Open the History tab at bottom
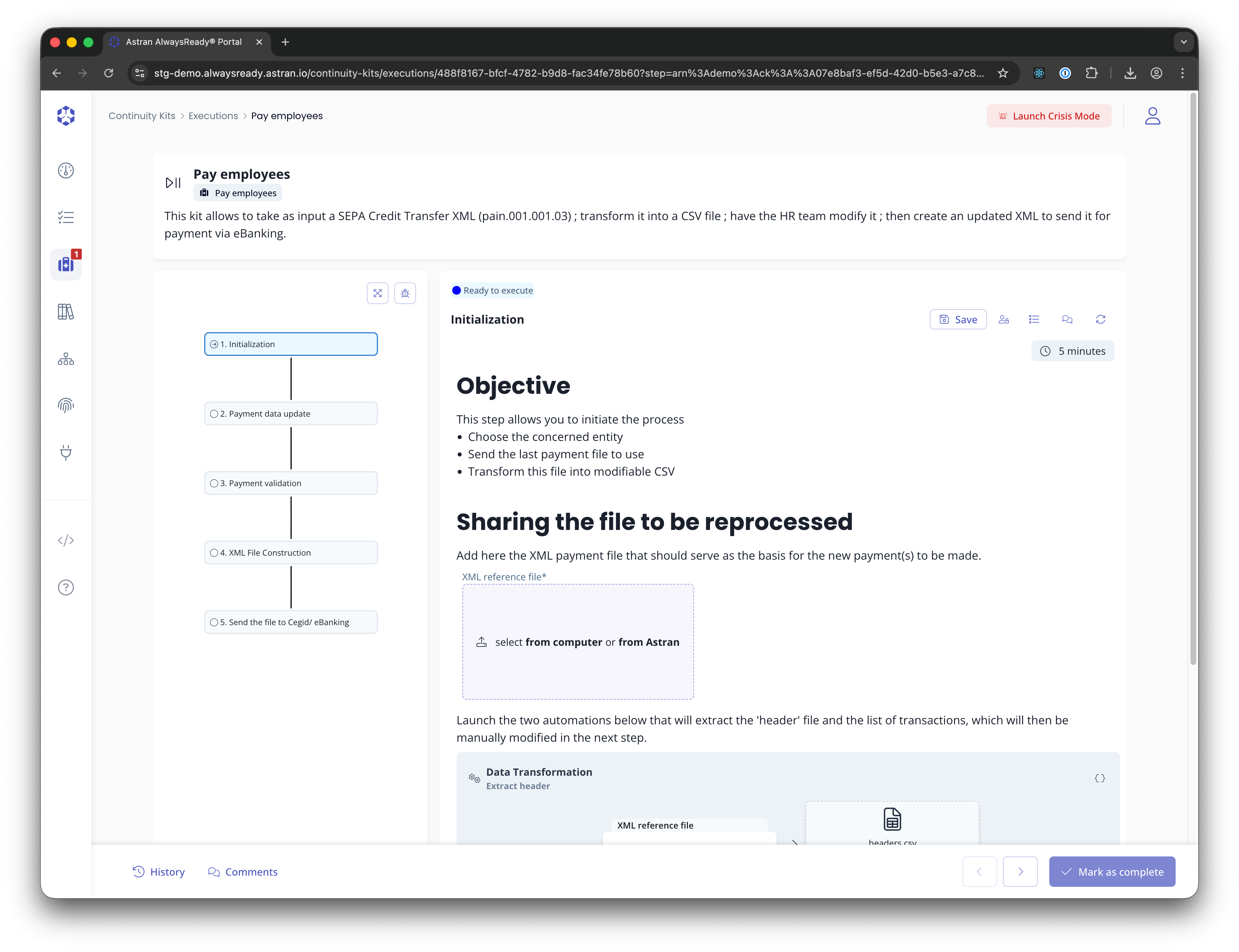Viewport: 1239px width, 952px height. (159, 872)
